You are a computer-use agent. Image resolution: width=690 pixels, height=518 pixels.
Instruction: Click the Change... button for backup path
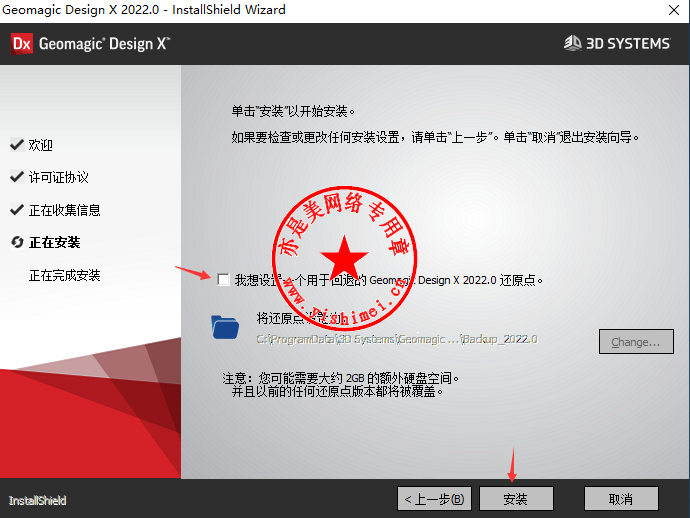[636, 342]
